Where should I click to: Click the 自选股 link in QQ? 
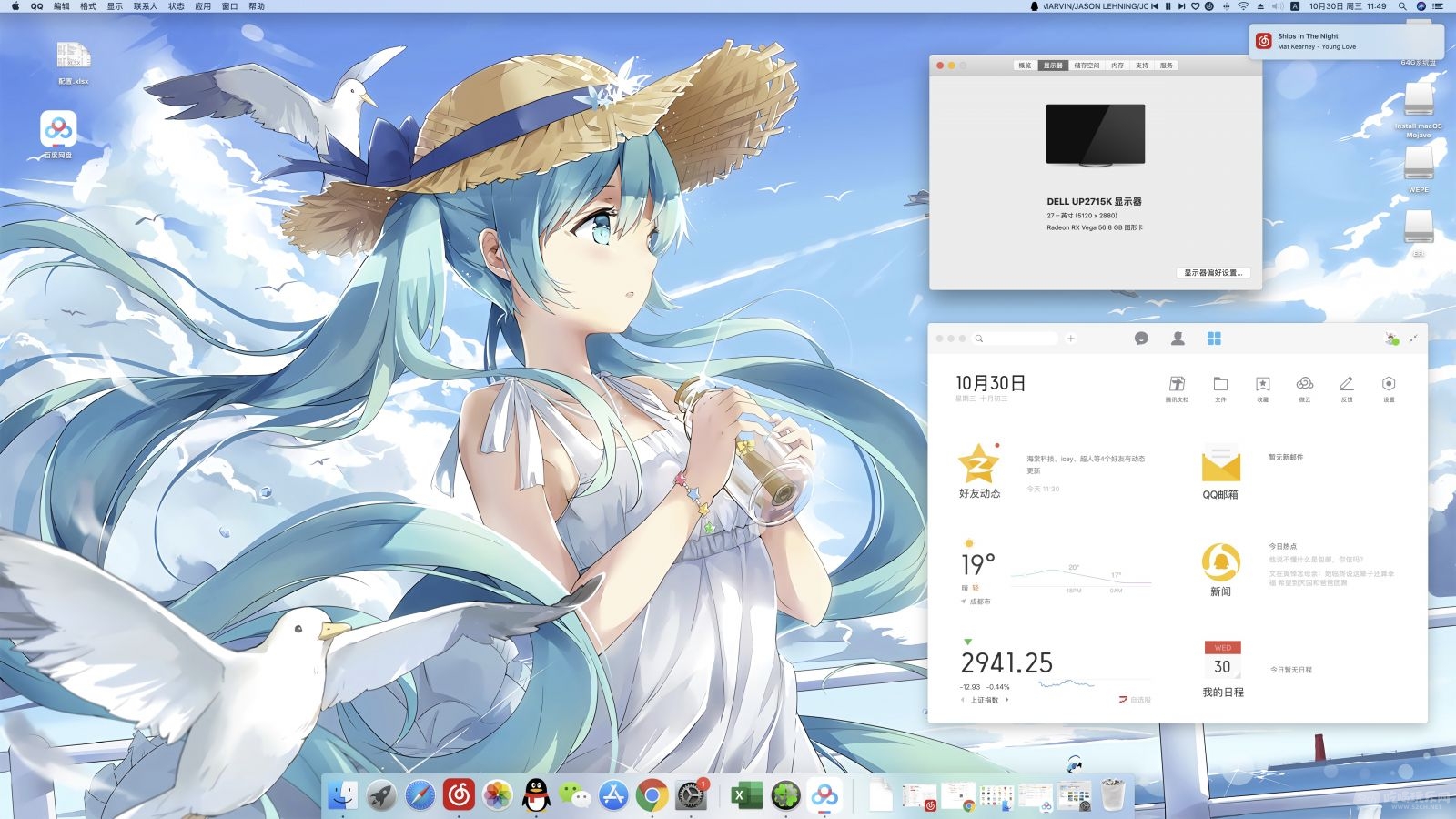click(x=1135, y=700)
